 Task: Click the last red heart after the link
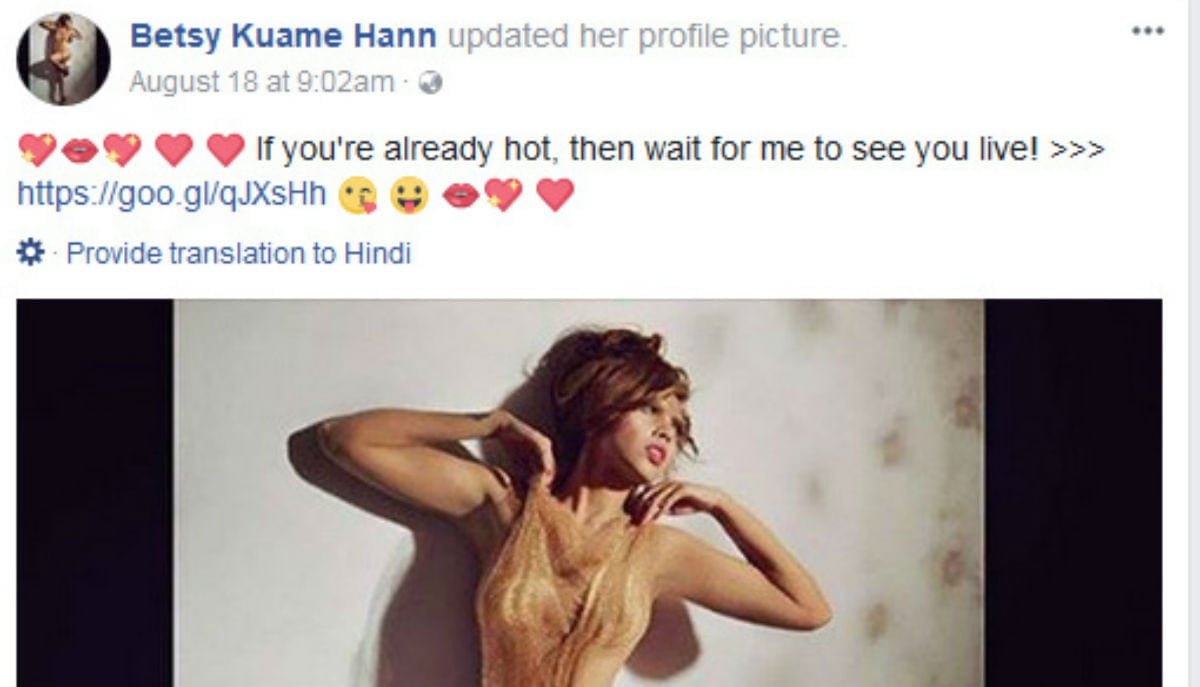(556, 195)
